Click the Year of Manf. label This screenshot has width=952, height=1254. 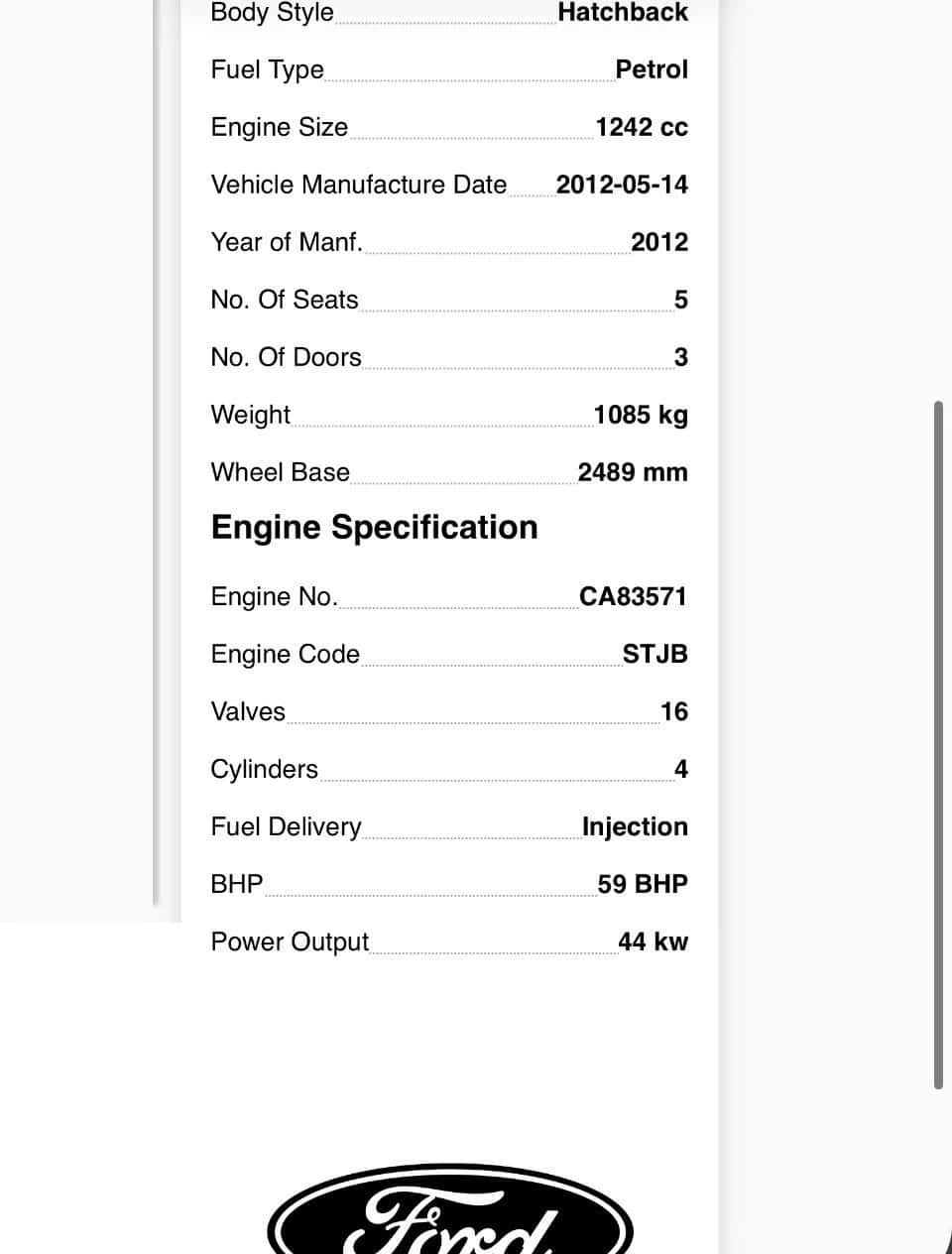pyautogui.click(x=287, y=242)
